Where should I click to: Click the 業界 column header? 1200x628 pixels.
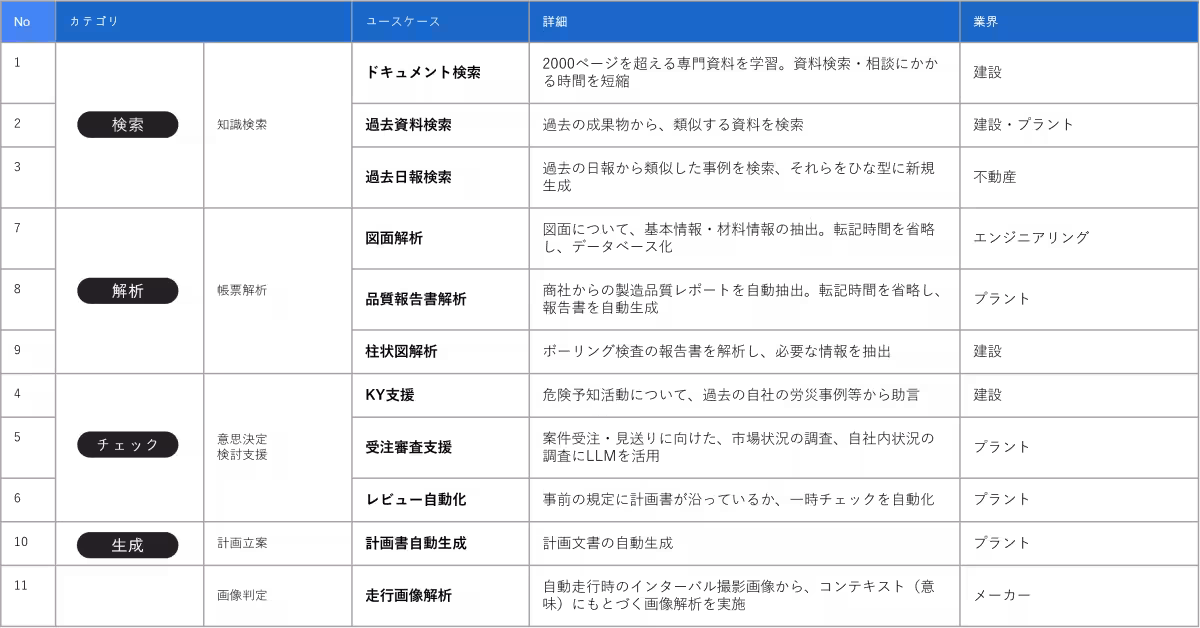1078,21
